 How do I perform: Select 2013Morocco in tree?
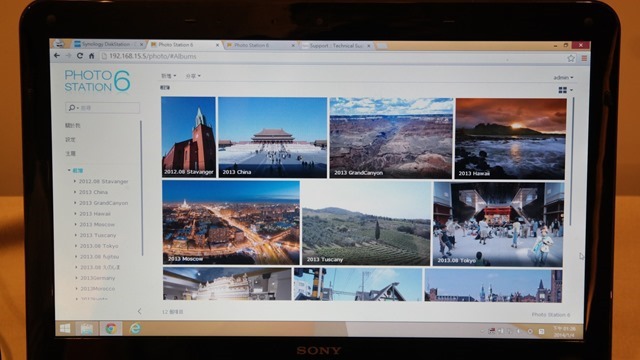tap(98, 289)
